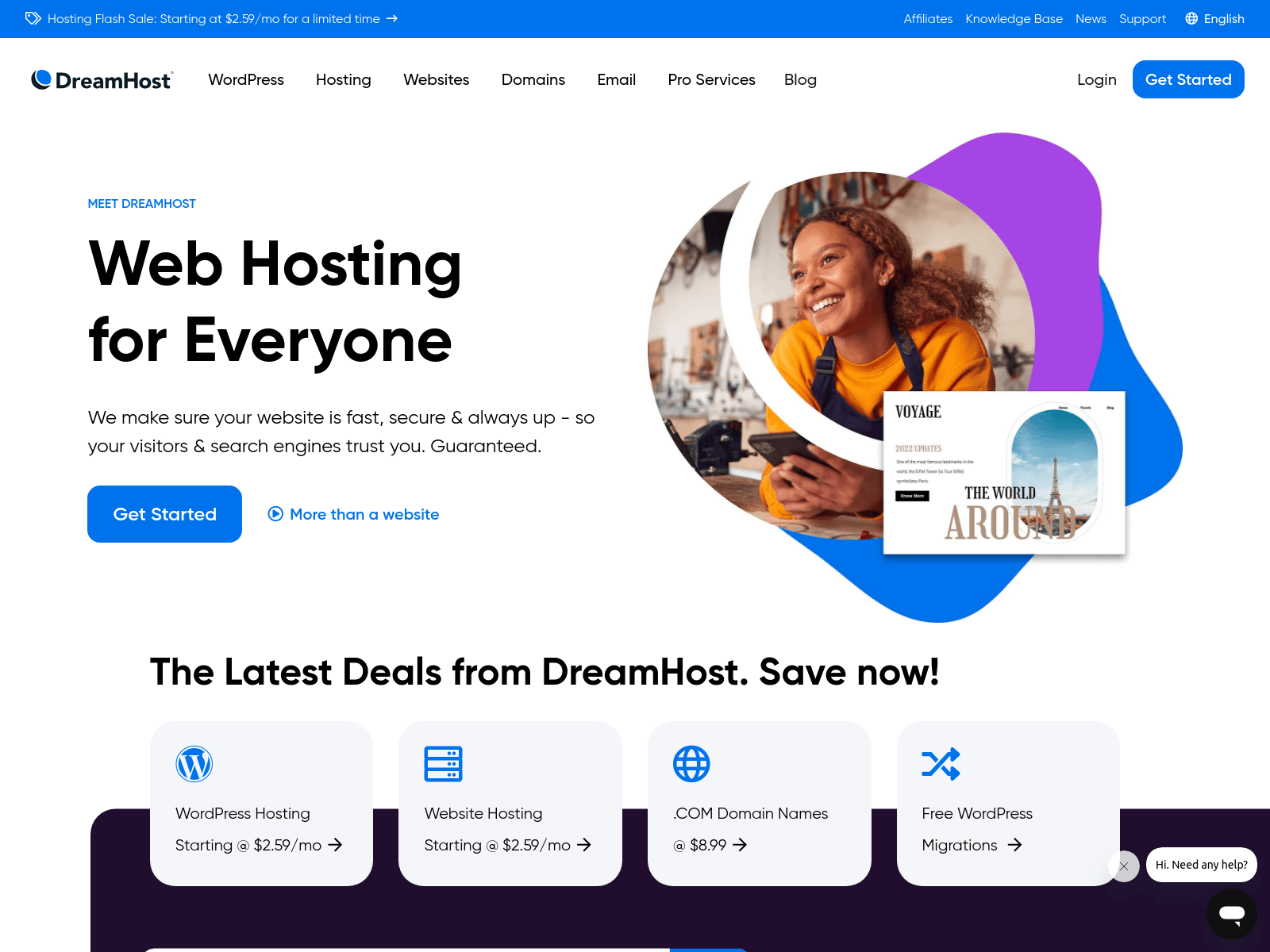Click the MEET DREAMHOST label
Image resolution: width=1270 pixels, height=952 pixels.
tap(141, 204)
